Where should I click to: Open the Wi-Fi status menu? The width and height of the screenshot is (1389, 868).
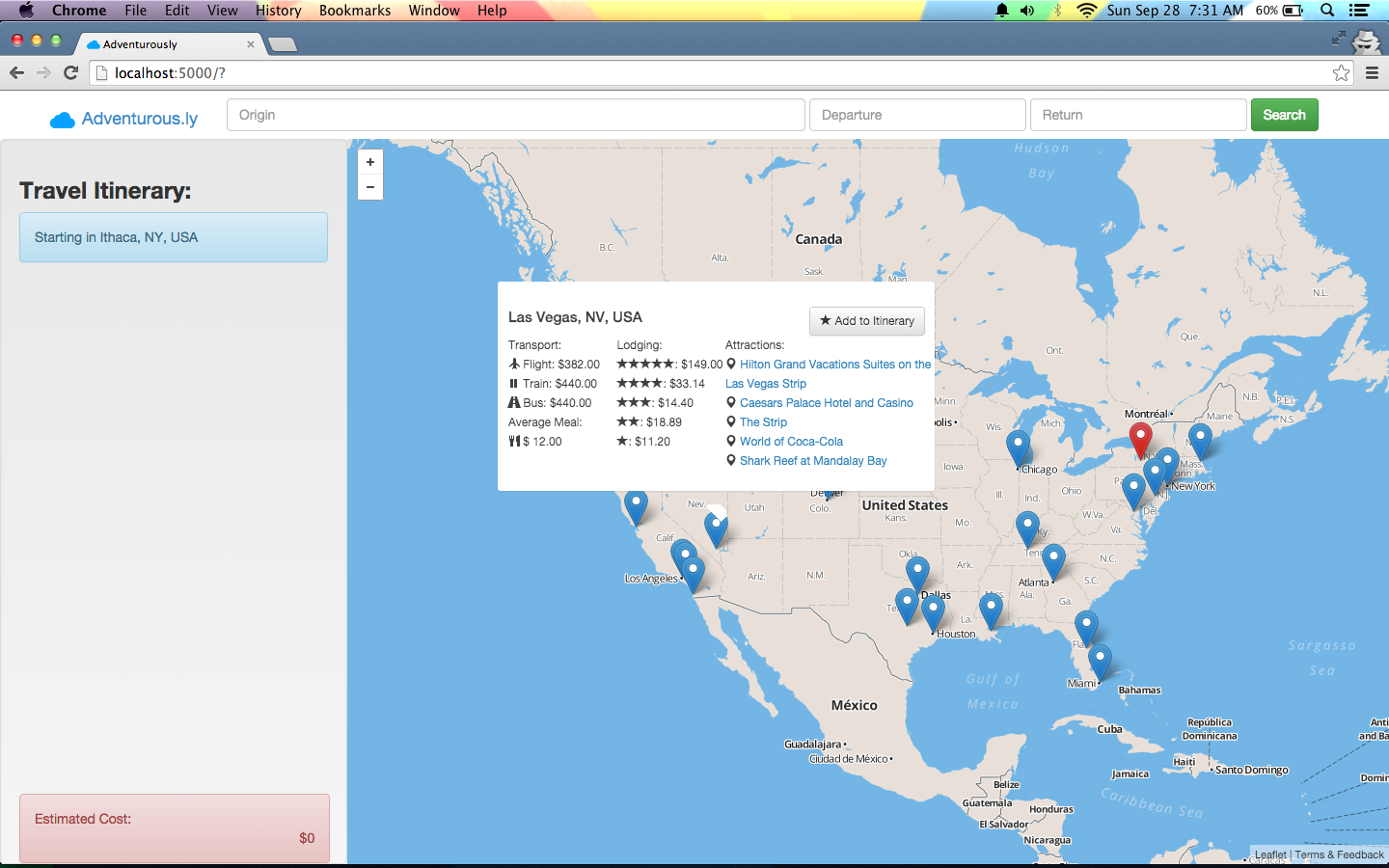coord(1087,11)
